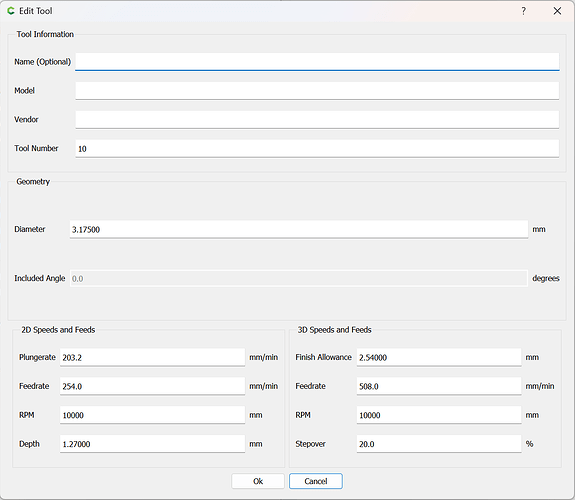The width and height of the screenshot is (575, 500).
Task: Click the "2D Speeds and Feeds" heading
Action: (x=58, y=330)
